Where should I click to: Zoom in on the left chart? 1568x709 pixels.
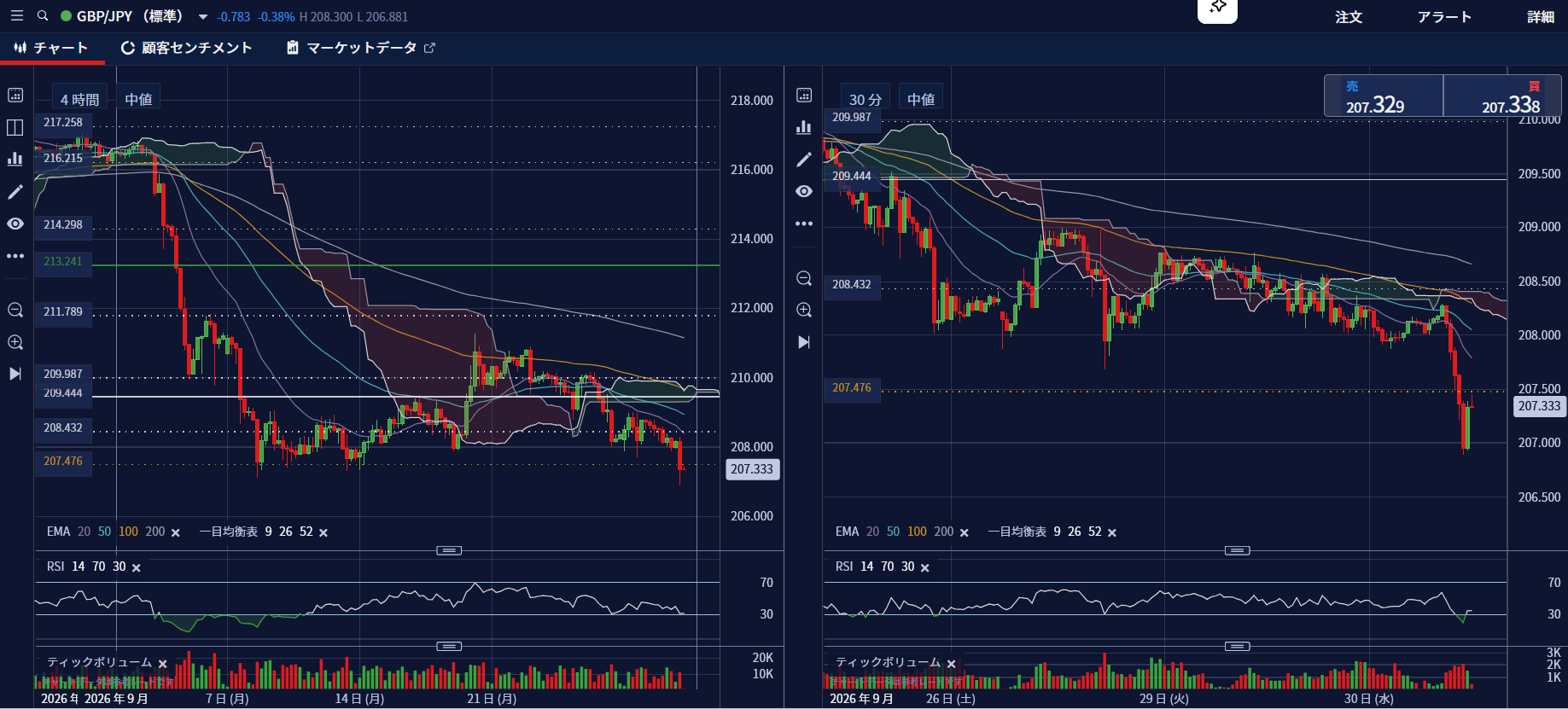click(15, 342)
